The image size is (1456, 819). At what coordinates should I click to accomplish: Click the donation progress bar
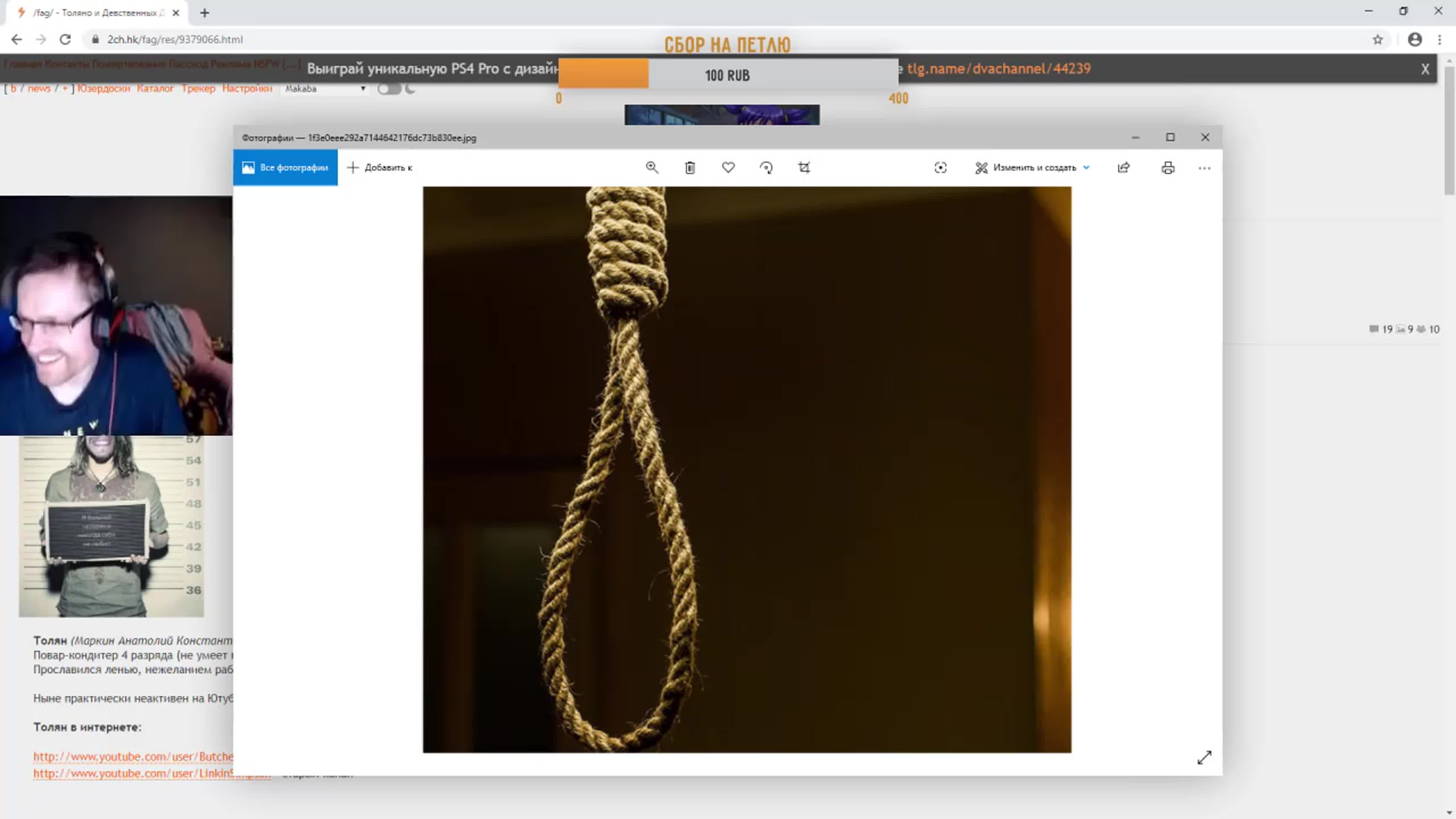pos(727,75)
